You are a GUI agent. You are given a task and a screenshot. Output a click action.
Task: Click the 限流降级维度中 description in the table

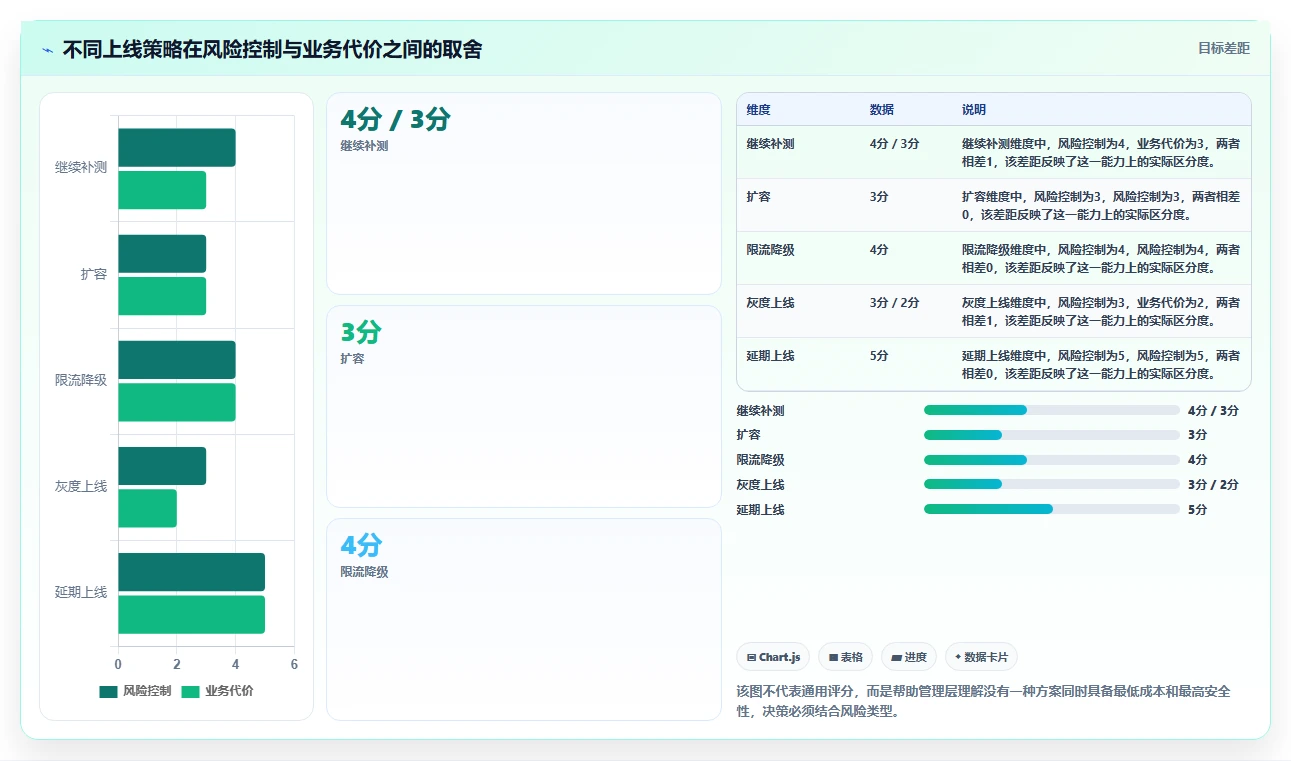(1101, 259)
